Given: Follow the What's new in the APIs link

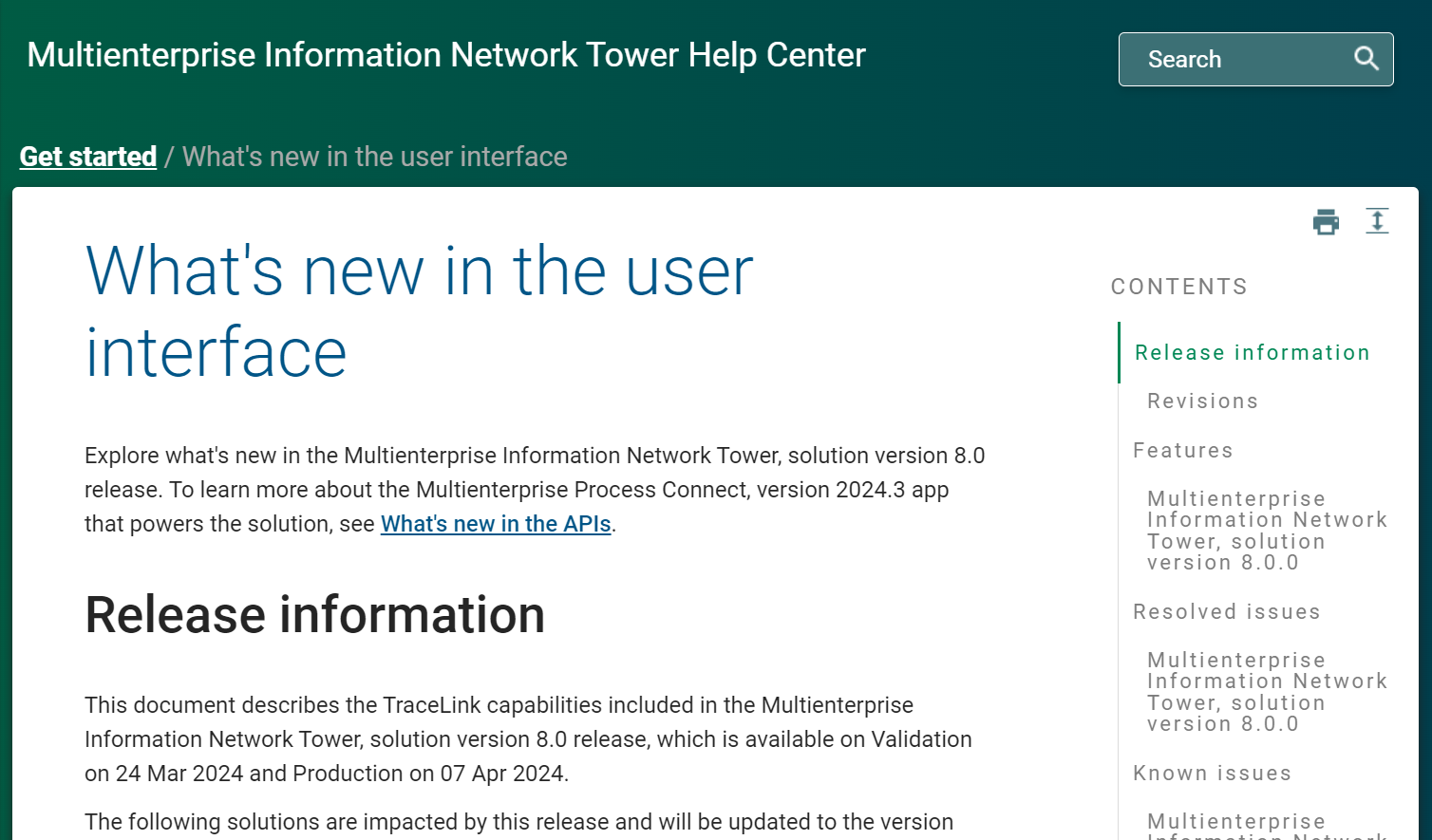Looking at the screenshot, I should (496, 524).
